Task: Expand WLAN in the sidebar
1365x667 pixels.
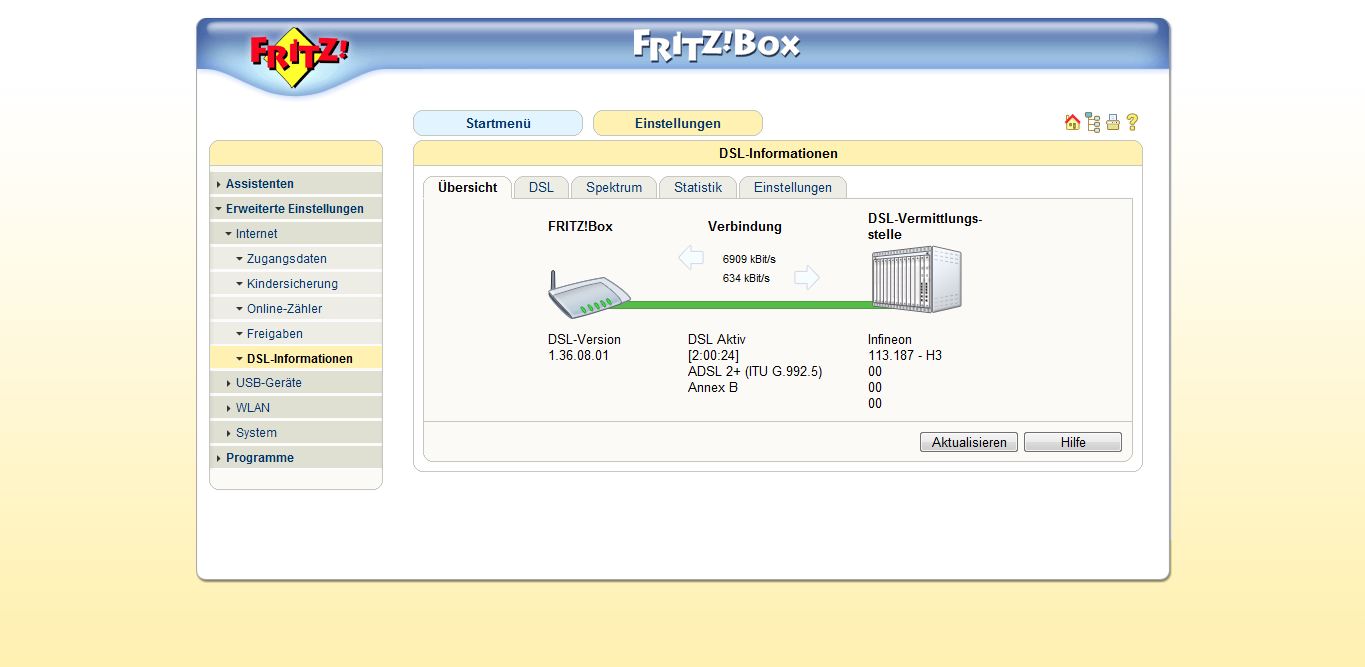Action: coord(296,408)
